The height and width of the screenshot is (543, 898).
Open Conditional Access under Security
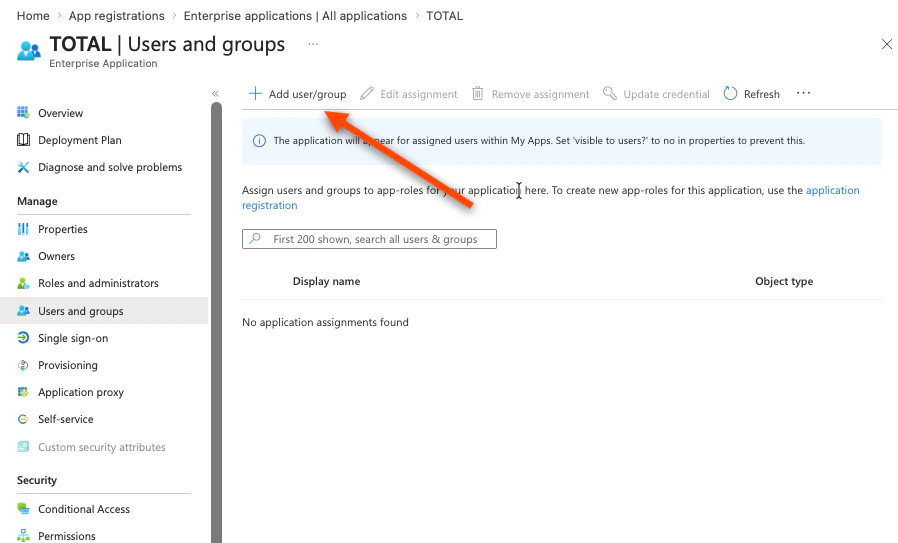pyautogui.click(x=84, y=509)
